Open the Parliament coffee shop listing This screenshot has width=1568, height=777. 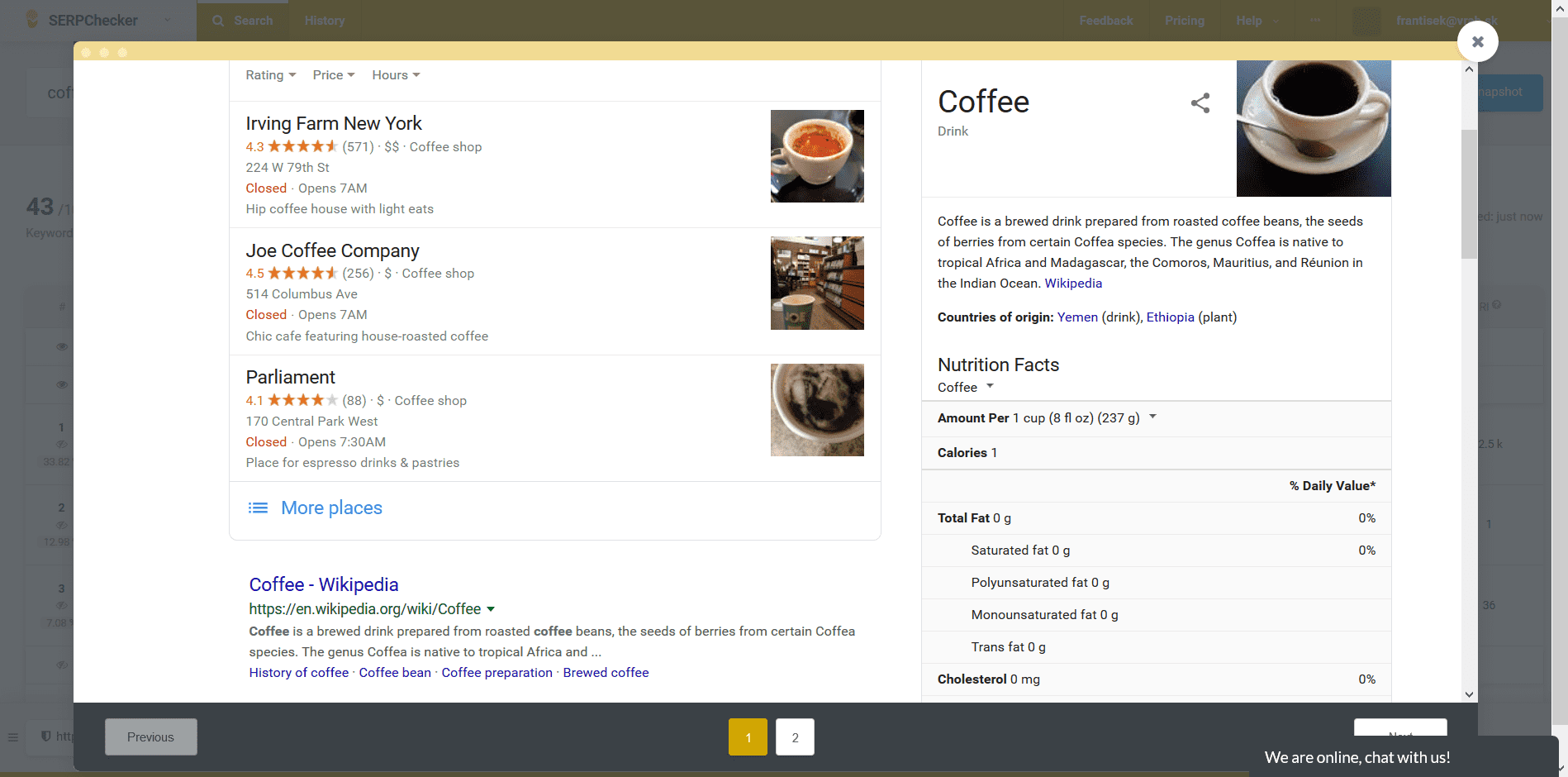[x=290, y=378]
